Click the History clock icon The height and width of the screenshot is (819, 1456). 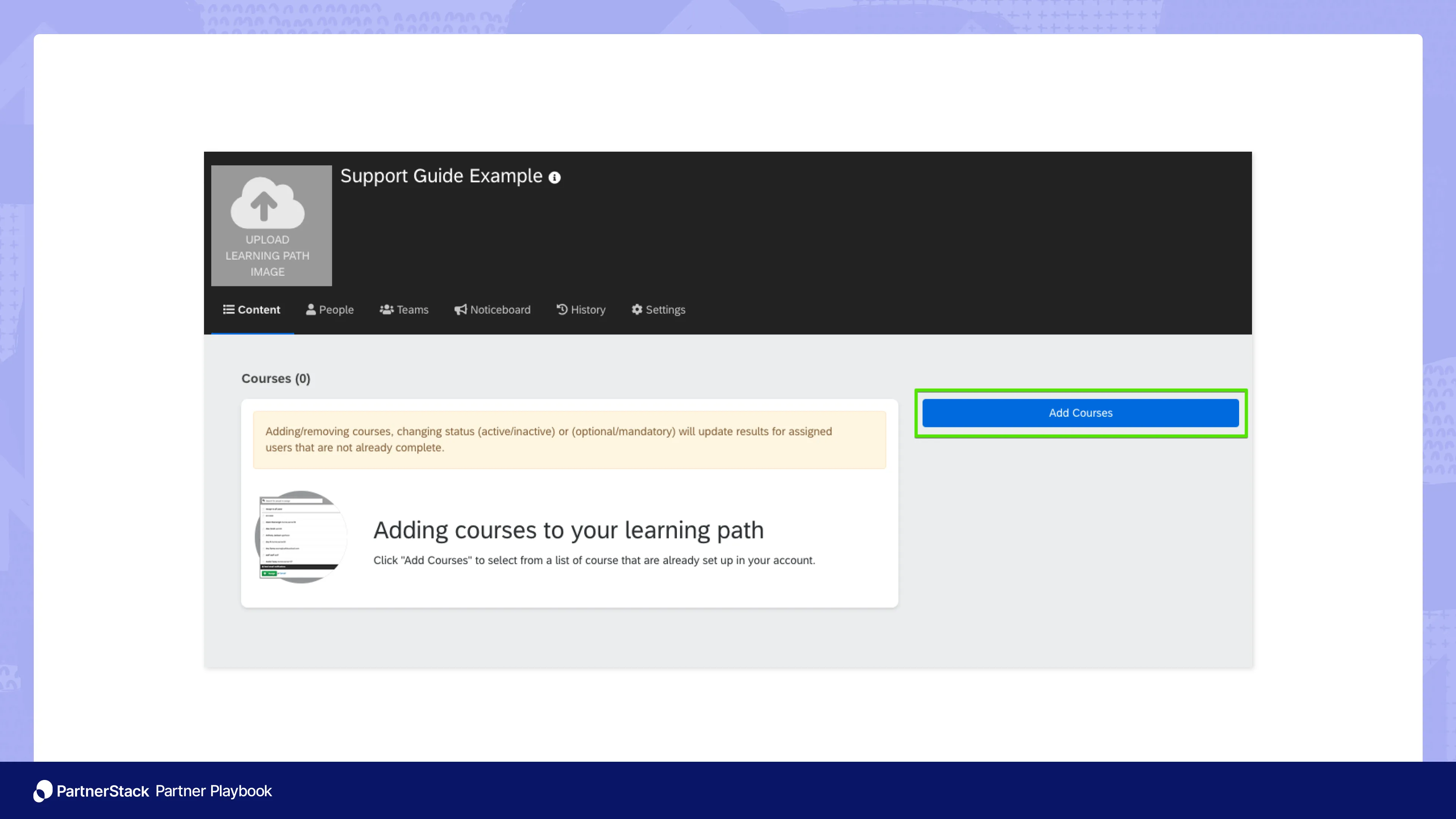(x=562, y=309)
